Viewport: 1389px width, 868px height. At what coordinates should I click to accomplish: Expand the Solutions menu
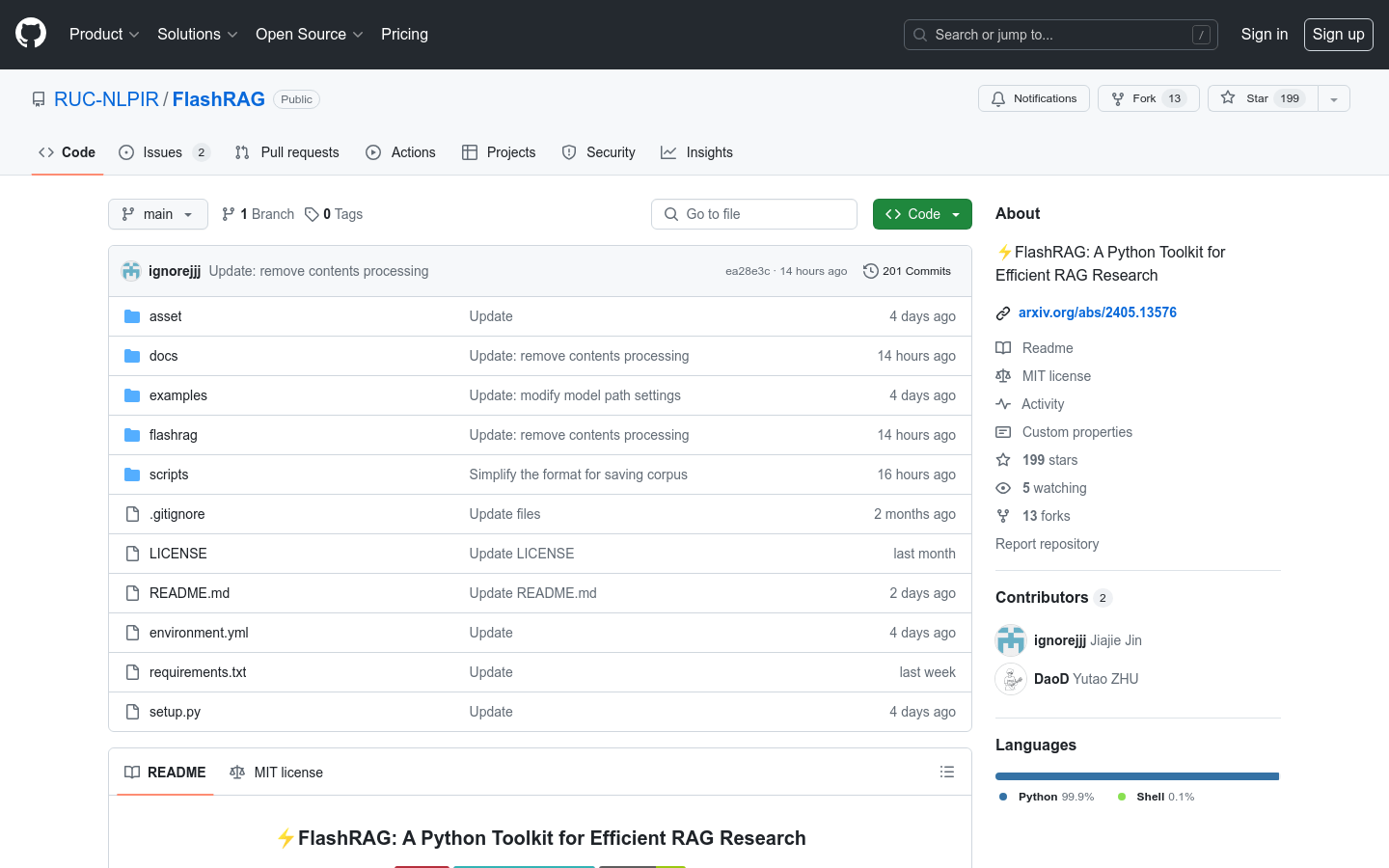[198, 34]
